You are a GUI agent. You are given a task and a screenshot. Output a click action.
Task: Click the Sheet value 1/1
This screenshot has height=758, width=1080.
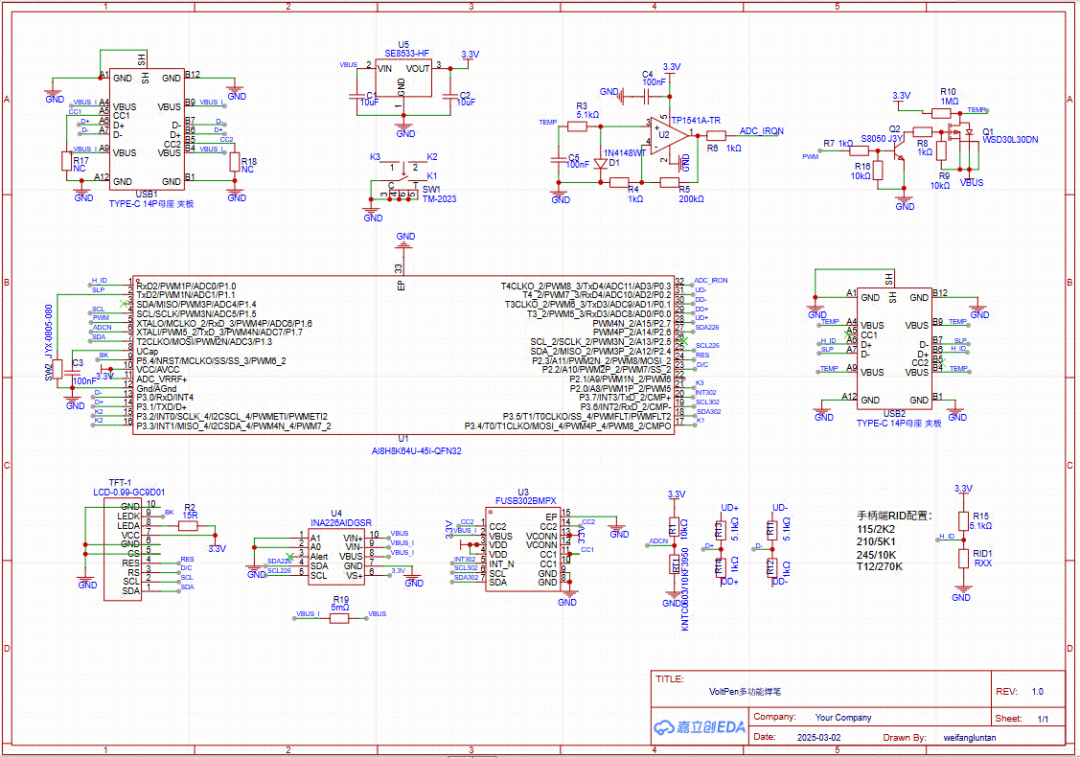[x=1043, y=719]
